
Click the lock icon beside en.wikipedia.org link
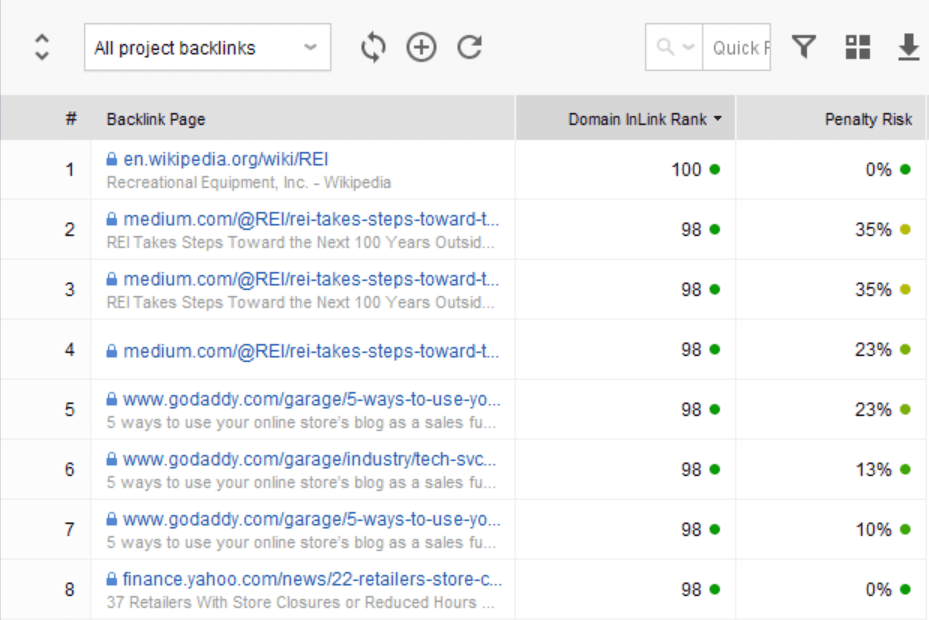click(111, 159)
